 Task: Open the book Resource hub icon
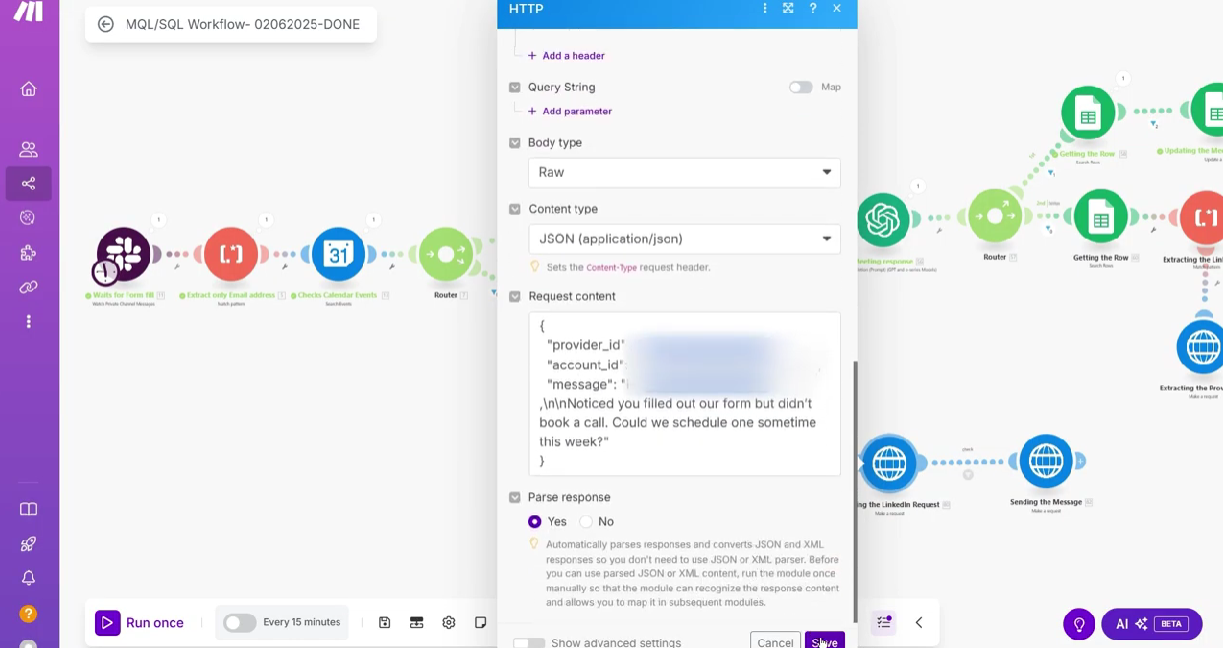coord(28,509)
